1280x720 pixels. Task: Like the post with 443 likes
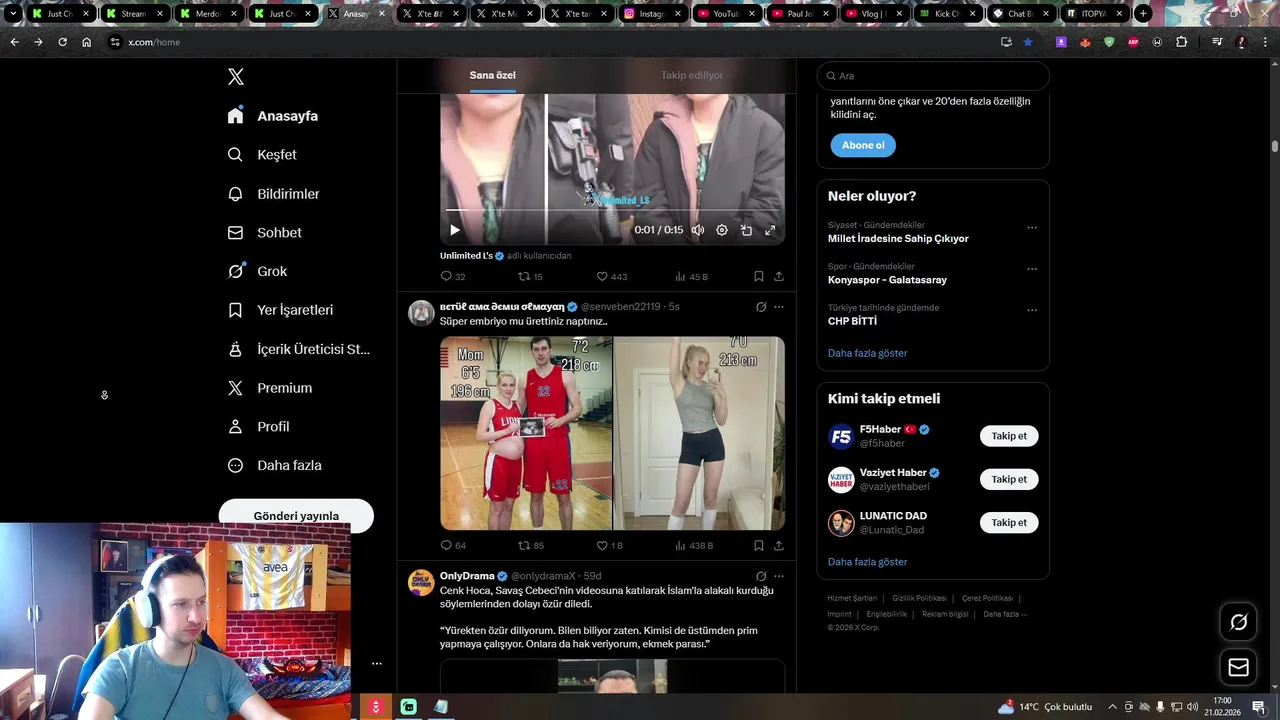click(611, 277)
